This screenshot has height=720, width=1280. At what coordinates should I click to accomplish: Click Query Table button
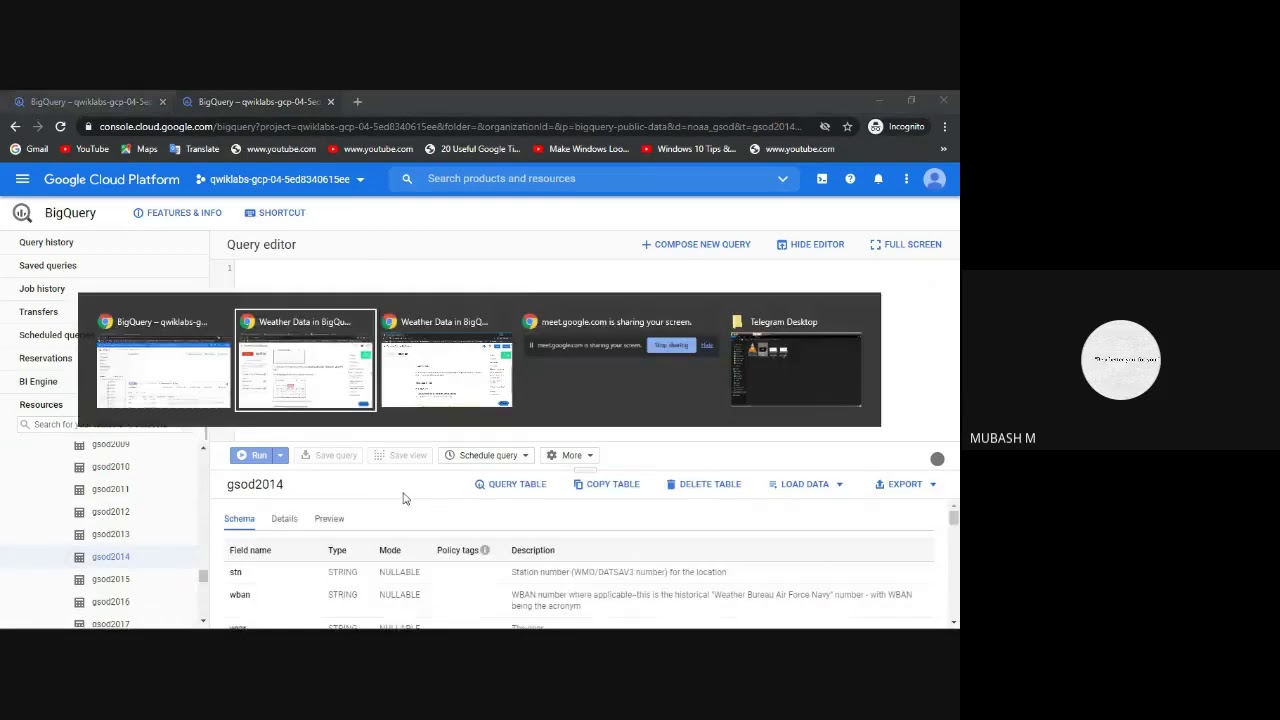point(510,484)
